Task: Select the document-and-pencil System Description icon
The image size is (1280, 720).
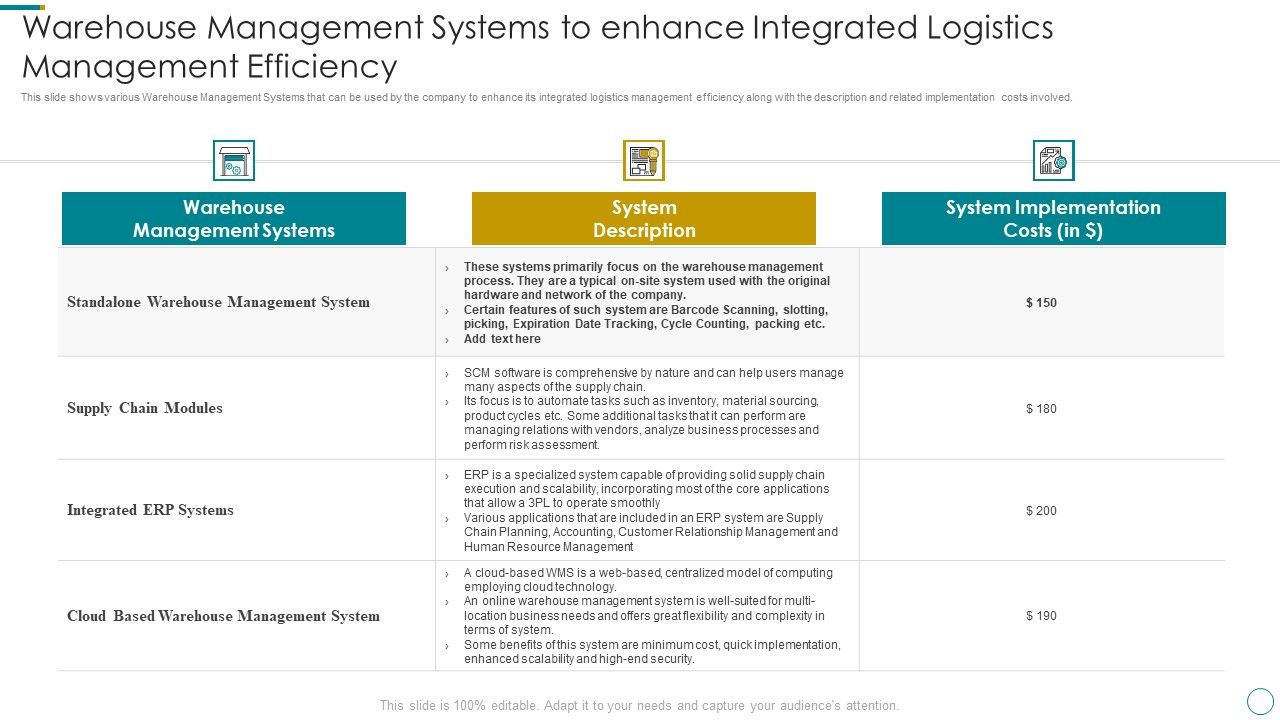Action: click(644, 159)
